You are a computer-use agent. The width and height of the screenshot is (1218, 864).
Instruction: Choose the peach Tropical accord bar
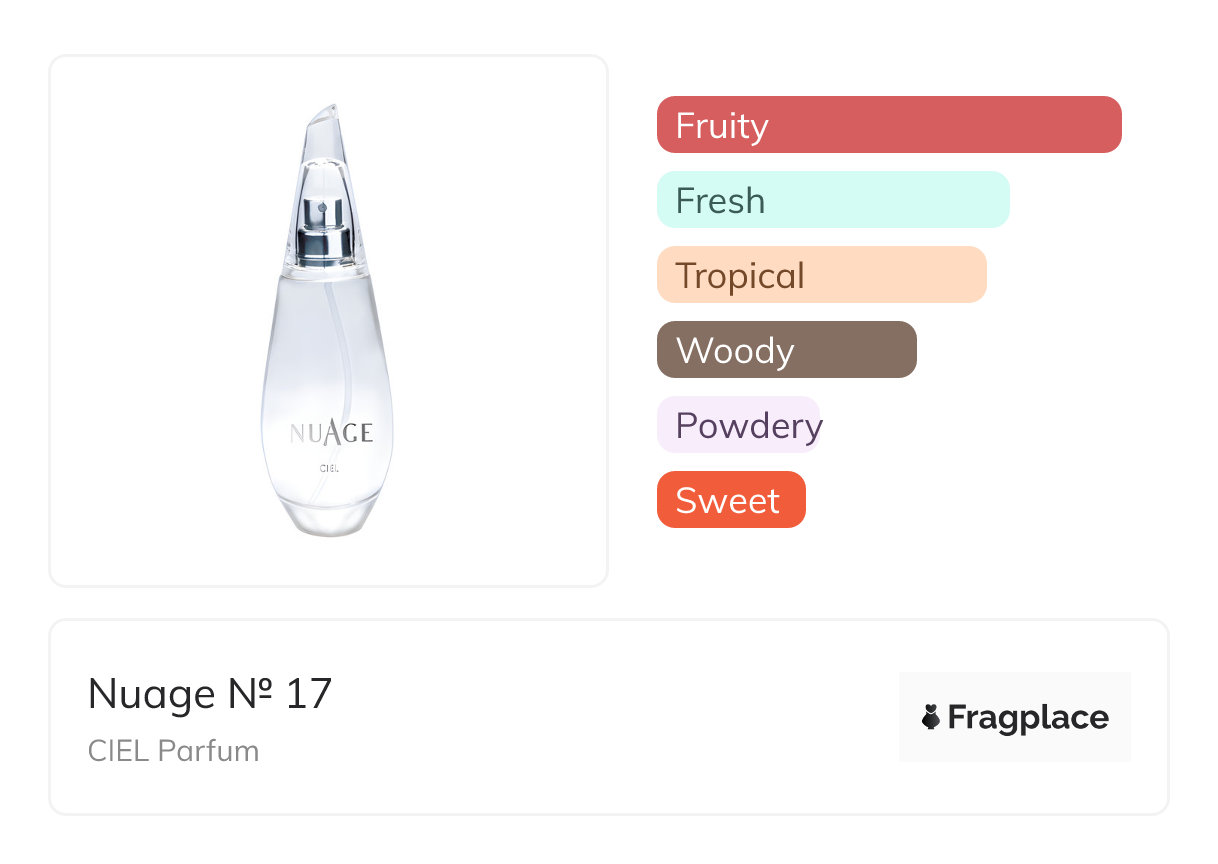821,275
